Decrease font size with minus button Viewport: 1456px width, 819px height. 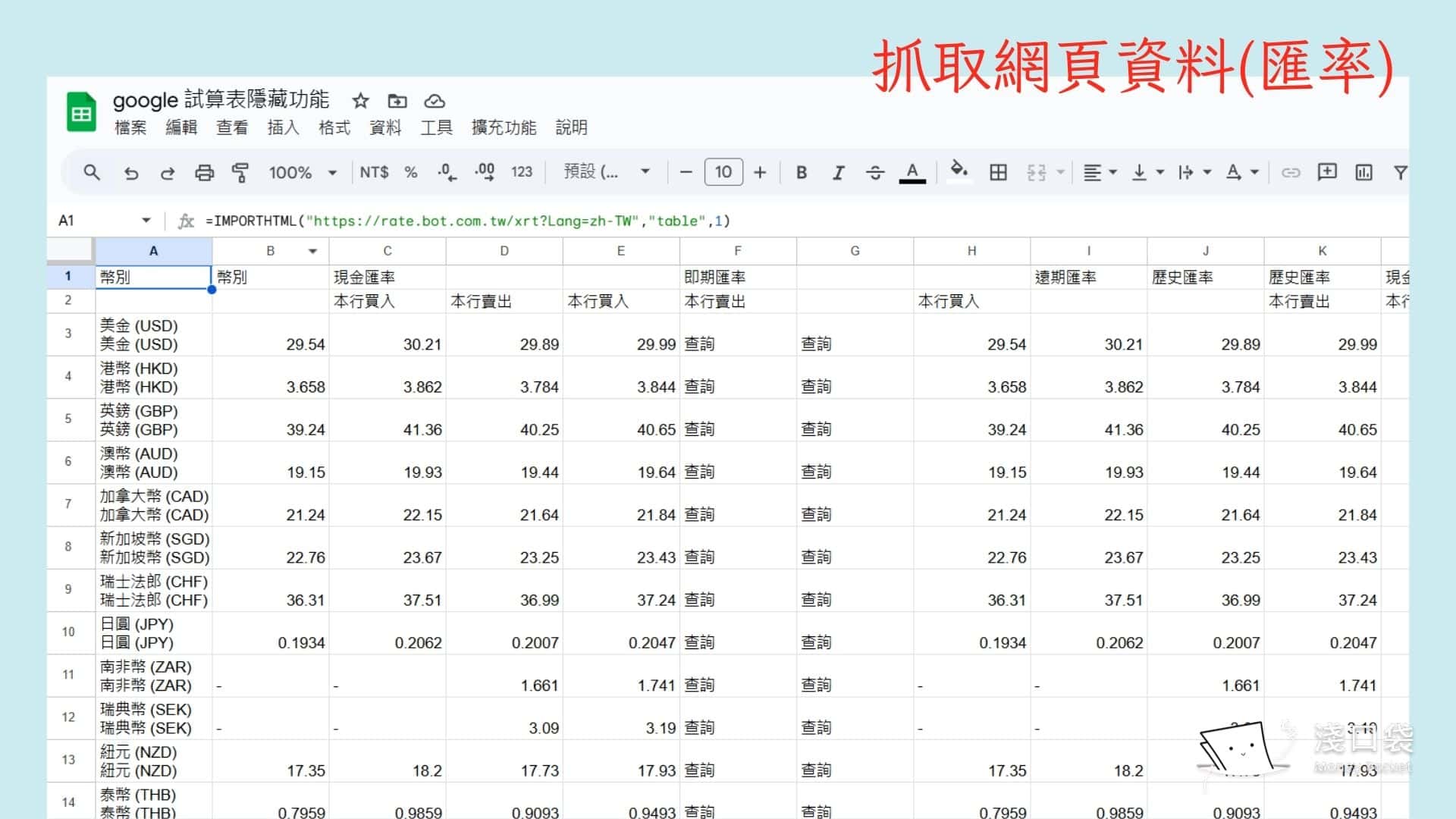[x=686, y=172]
